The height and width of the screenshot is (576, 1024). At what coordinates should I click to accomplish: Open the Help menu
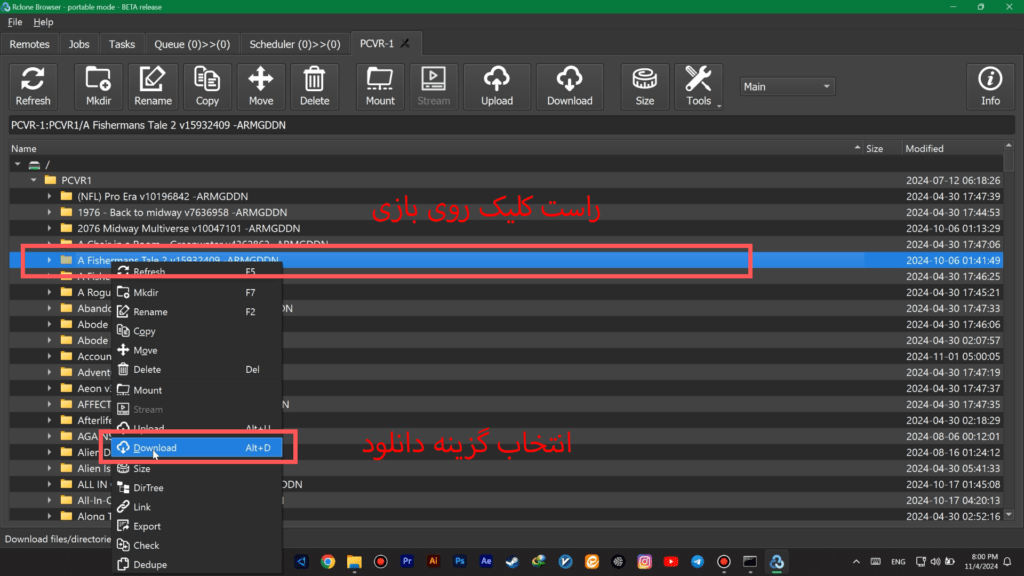pyautogui.click(x=43, y=22)
